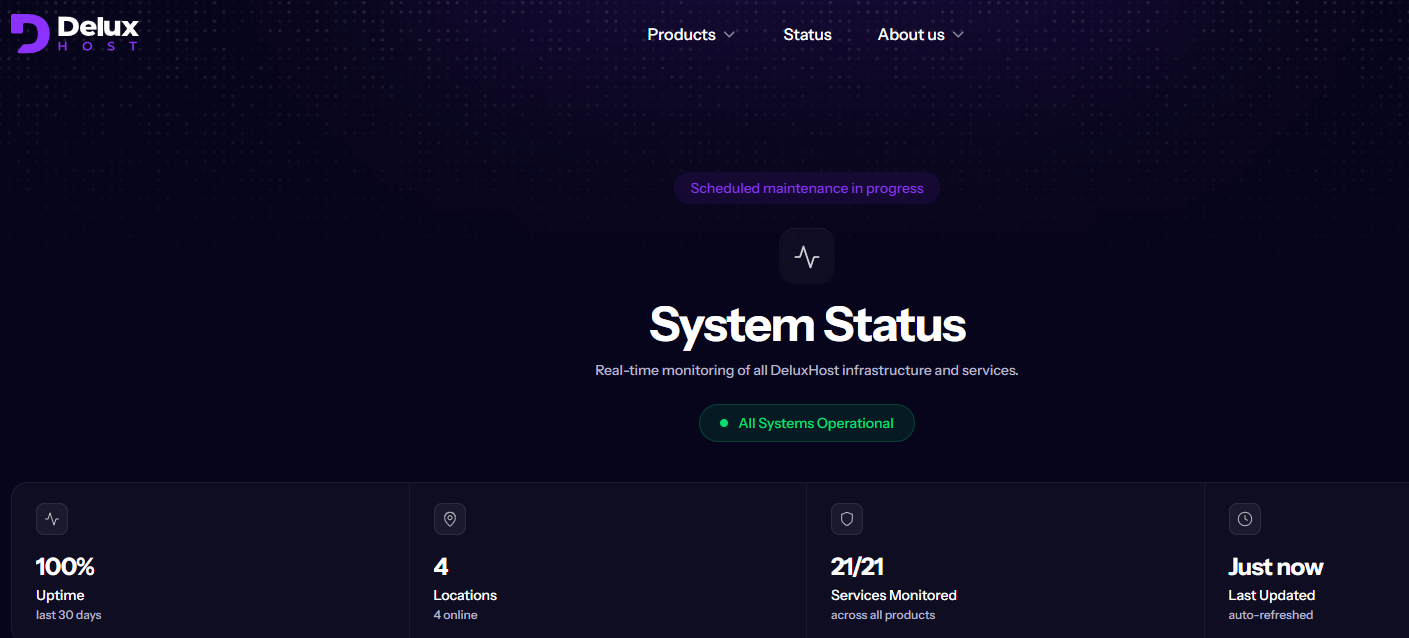Click the pulse icon above System Status
This screenshot has width=1409, height=638.
click(x=807, y=256)
